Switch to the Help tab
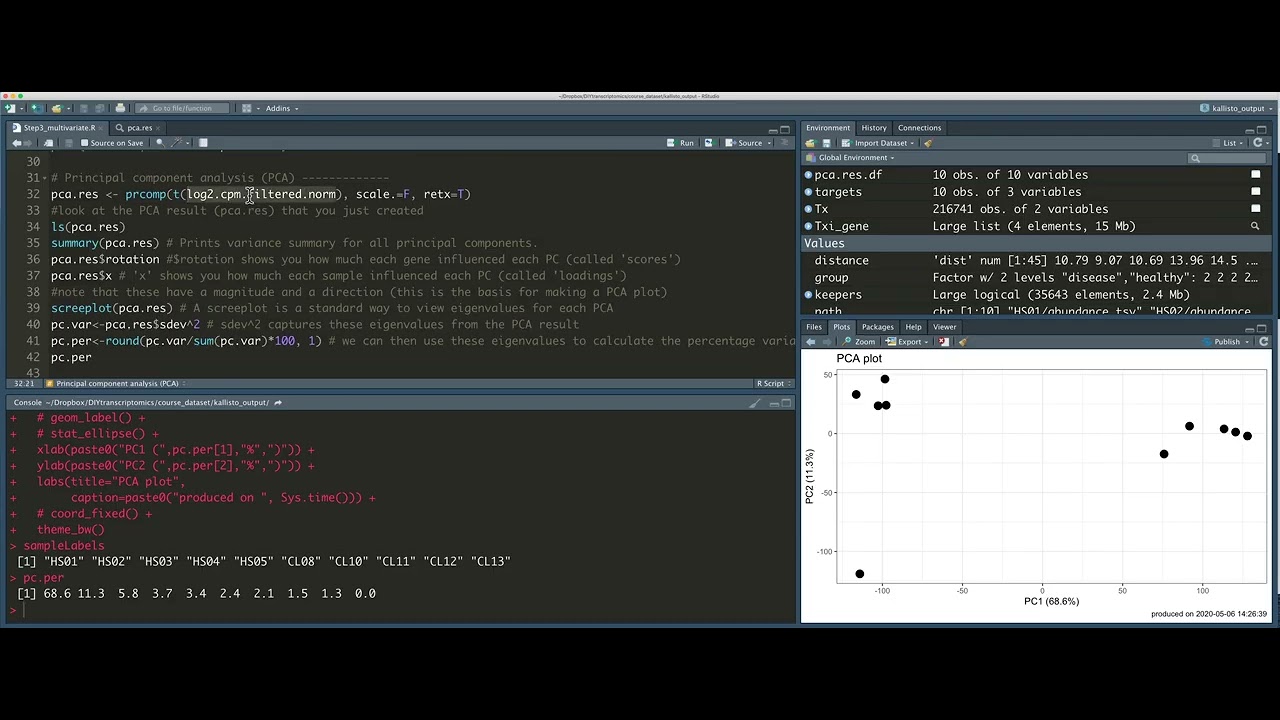 [x=913, y=327]
